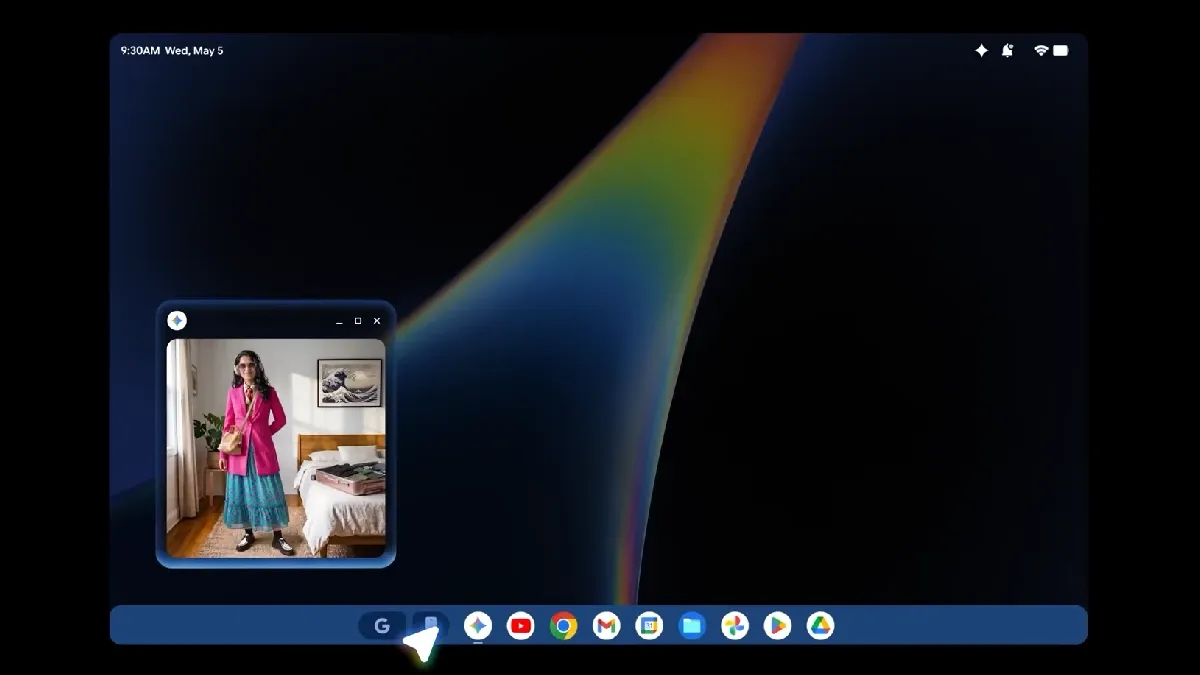Click the battery status icon
The width and height of the screenshot is (1200, 675).
(x=1061, y=50)
